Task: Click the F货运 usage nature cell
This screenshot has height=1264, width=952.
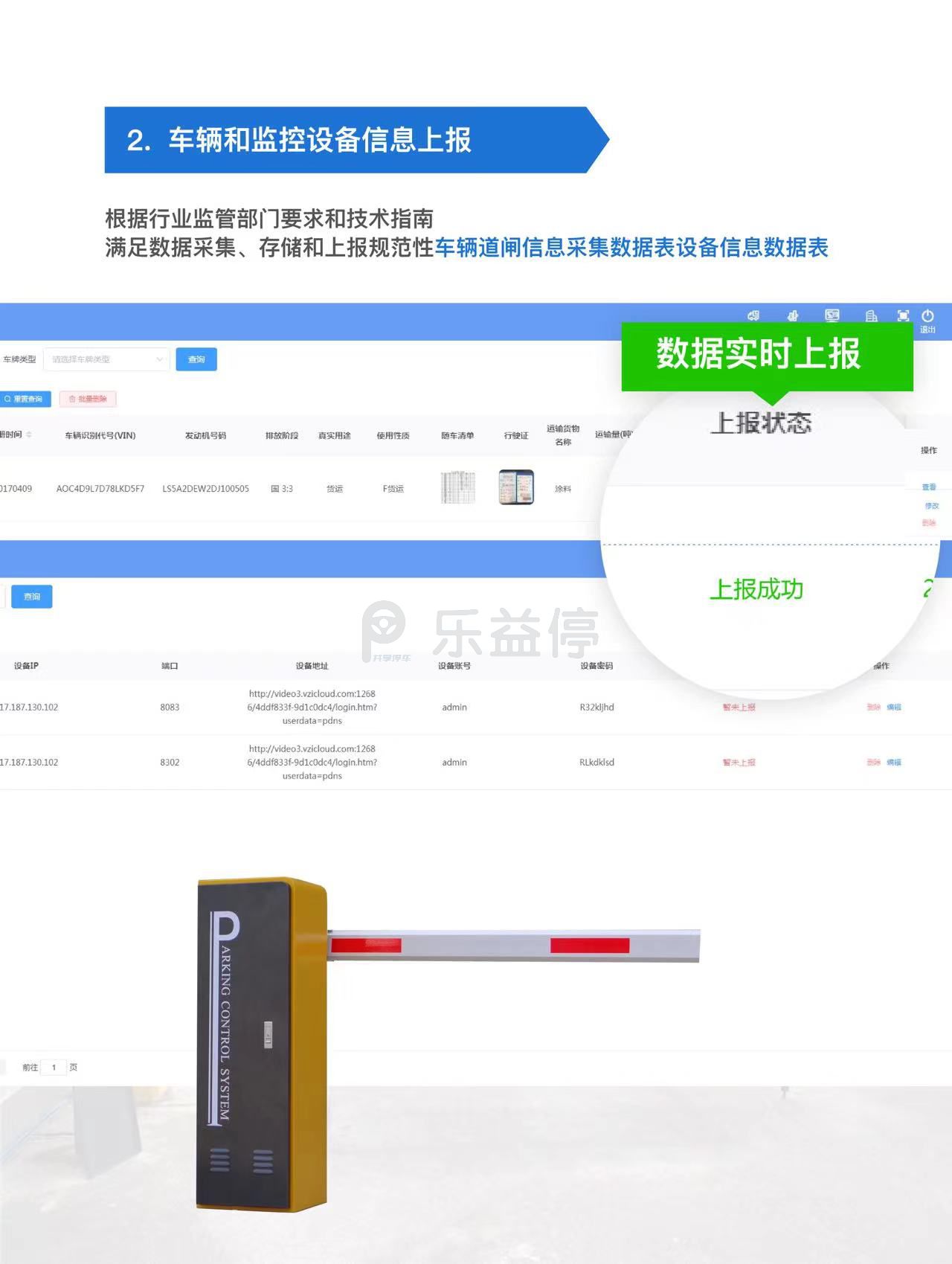Action: coord(393,489)
